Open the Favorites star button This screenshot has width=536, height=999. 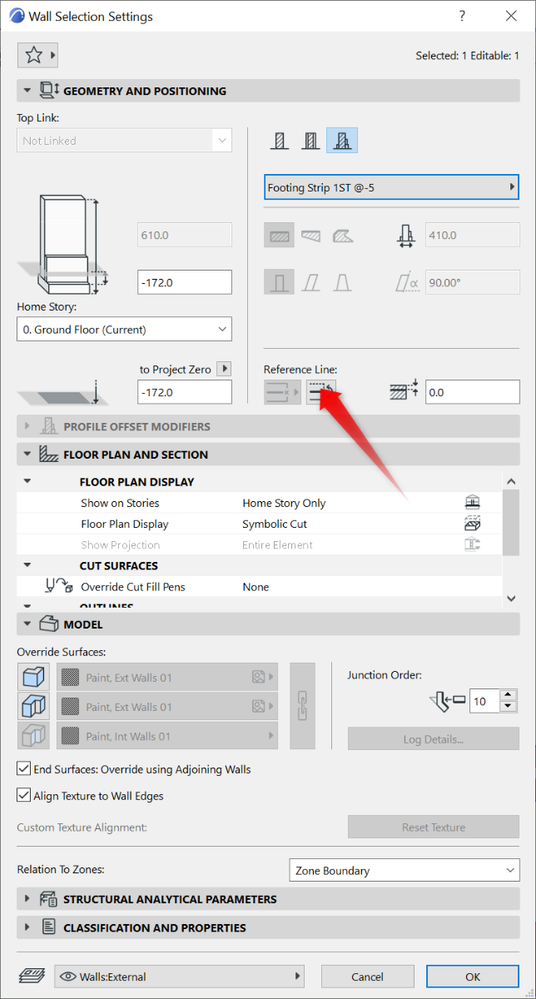(x=38, y=55)
